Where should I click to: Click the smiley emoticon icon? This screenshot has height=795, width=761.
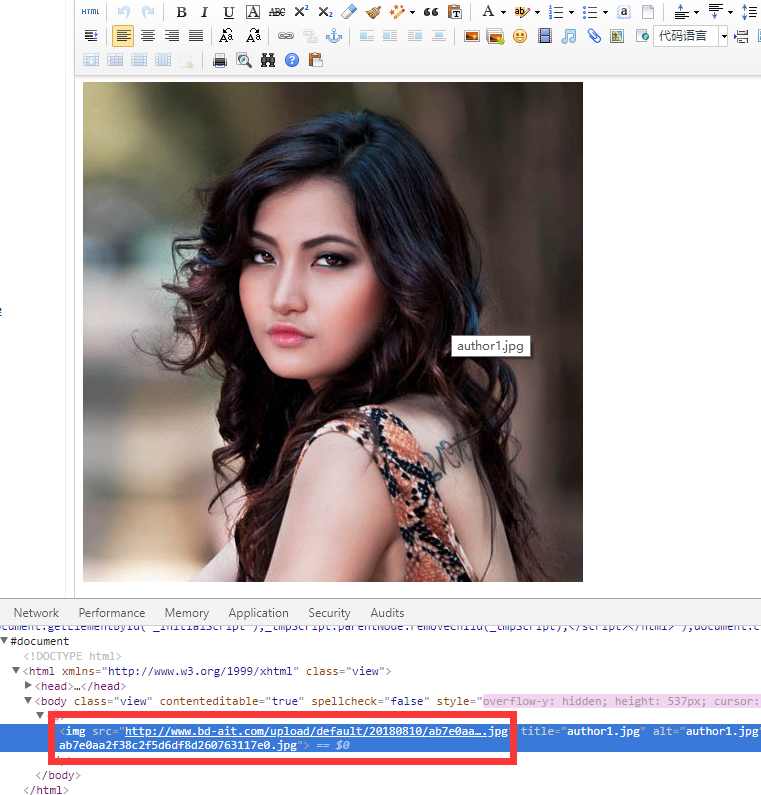pyautogui.click(x=520, y=36)
